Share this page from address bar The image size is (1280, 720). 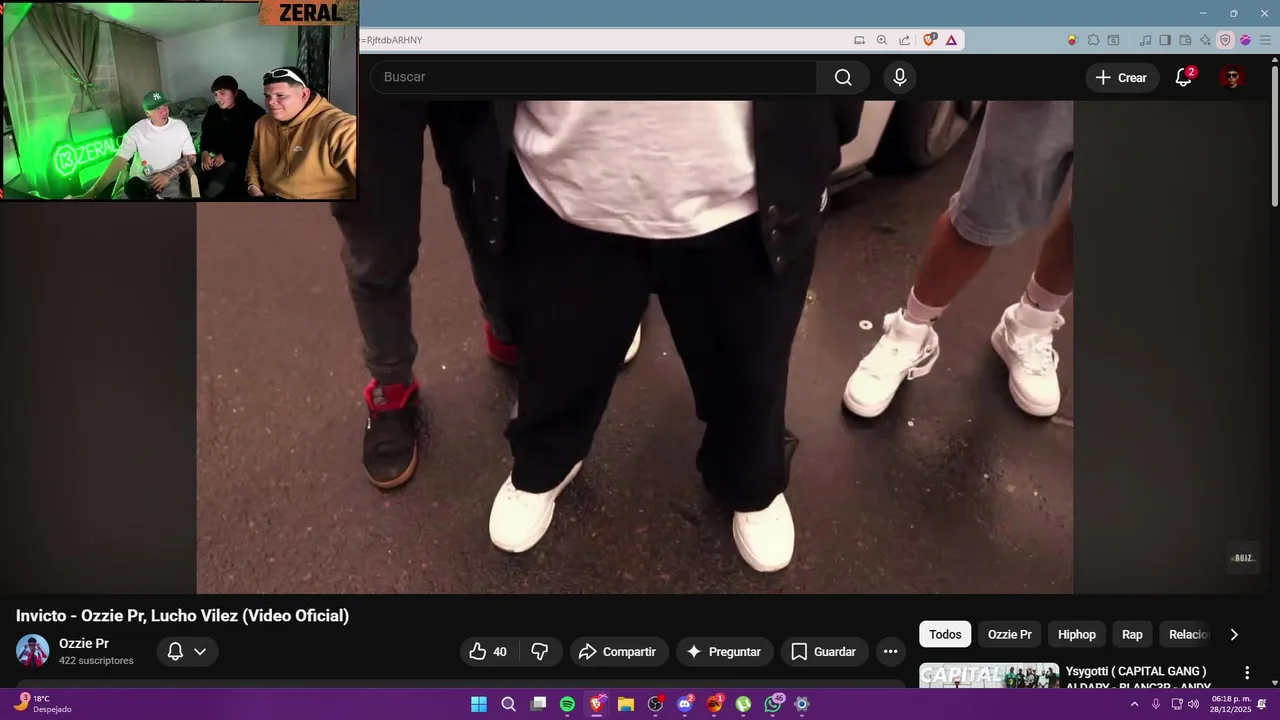pyautogui.click(x=905, y=40)
